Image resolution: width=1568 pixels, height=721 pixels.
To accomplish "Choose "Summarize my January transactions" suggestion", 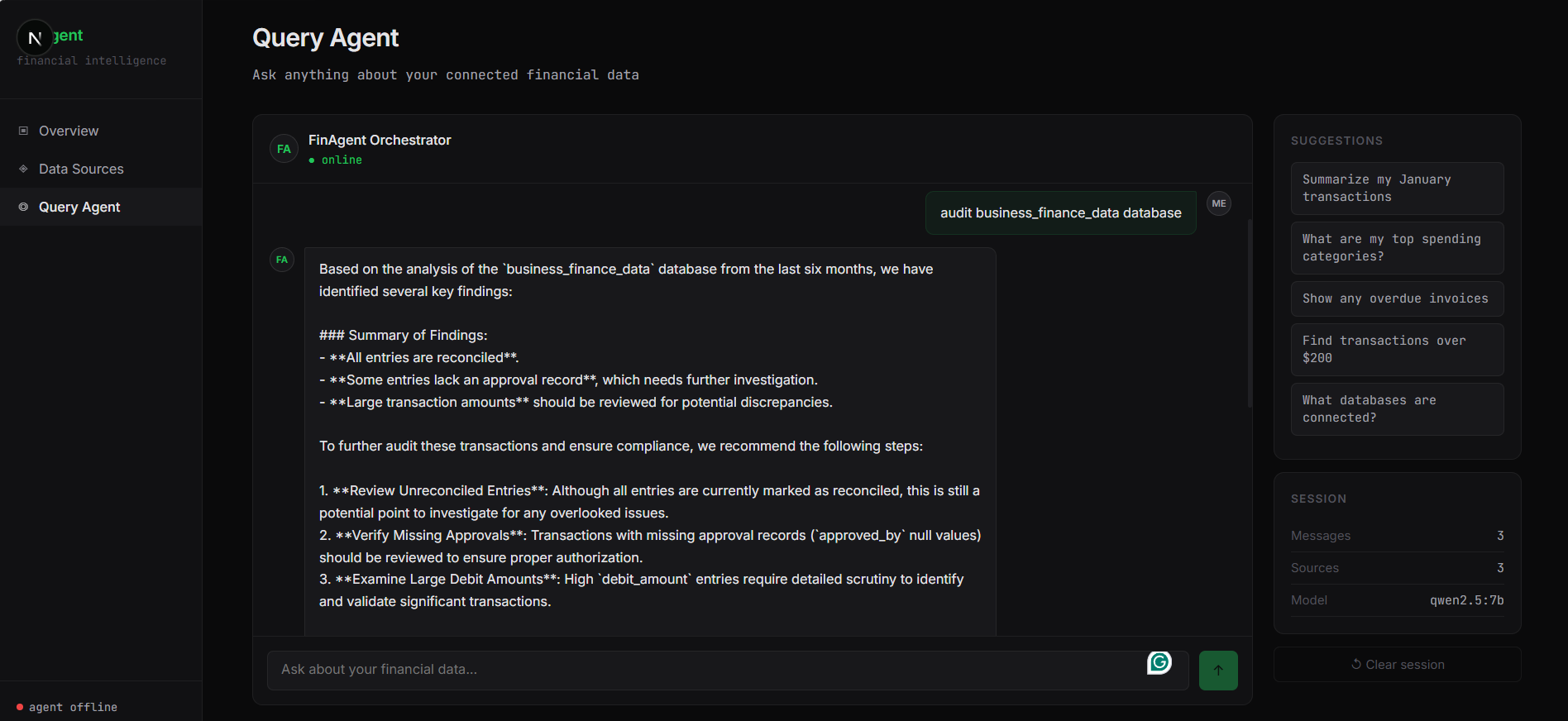I will (1397, 189).
